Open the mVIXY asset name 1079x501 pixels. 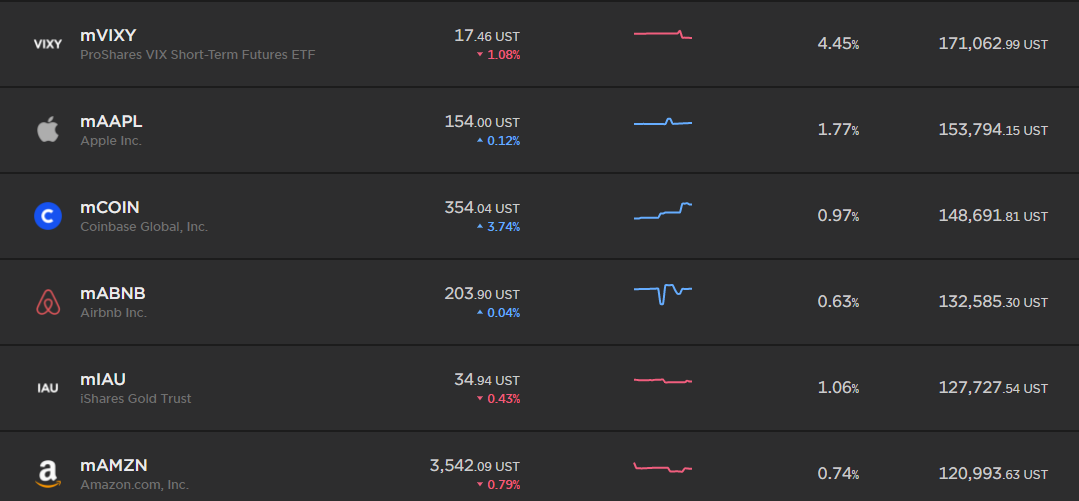[x=108, y=36]
